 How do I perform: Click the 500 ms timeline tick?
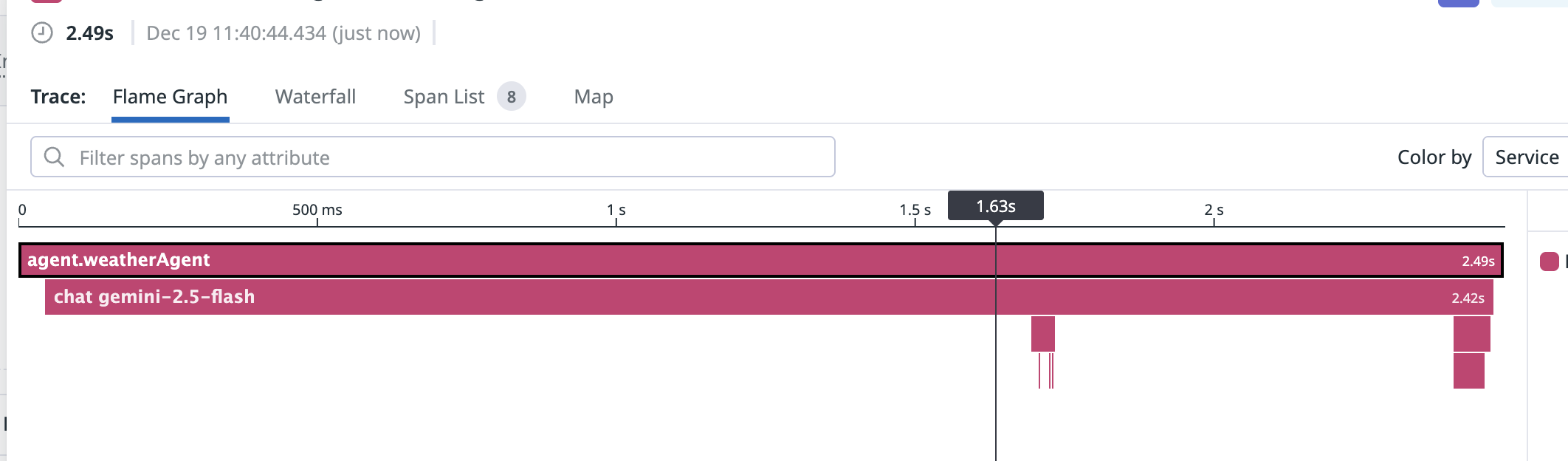(x=317, y=211)
